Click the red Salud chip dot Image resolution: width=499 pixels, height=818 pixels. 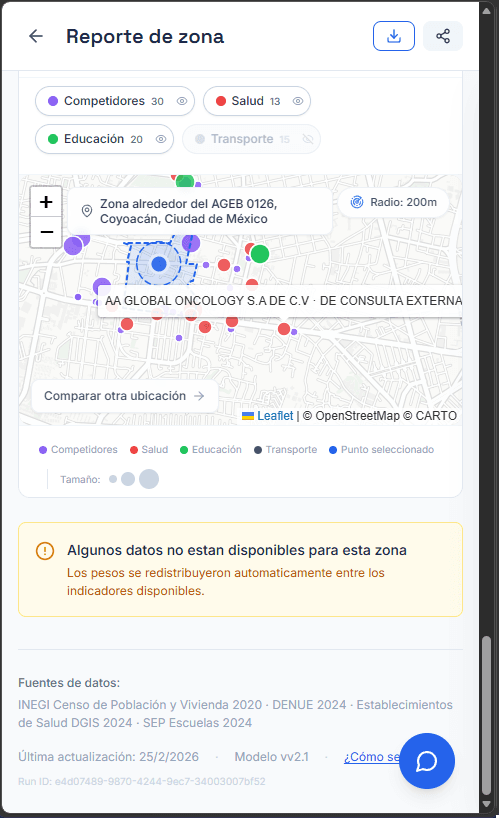221,101
